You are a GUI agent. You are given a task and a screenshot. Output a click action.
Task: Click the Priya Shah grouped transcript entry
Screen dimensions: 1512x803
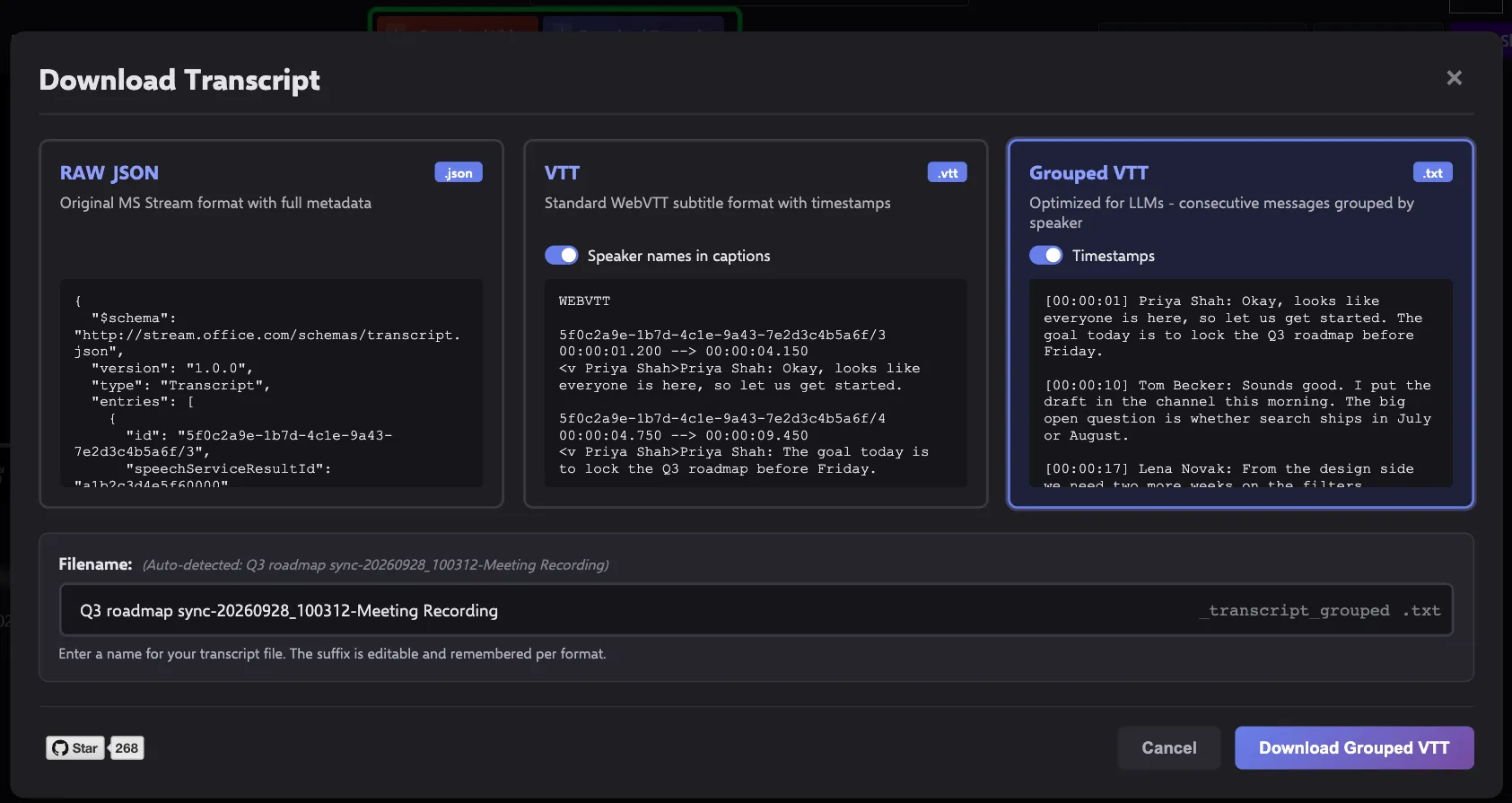1233,327
